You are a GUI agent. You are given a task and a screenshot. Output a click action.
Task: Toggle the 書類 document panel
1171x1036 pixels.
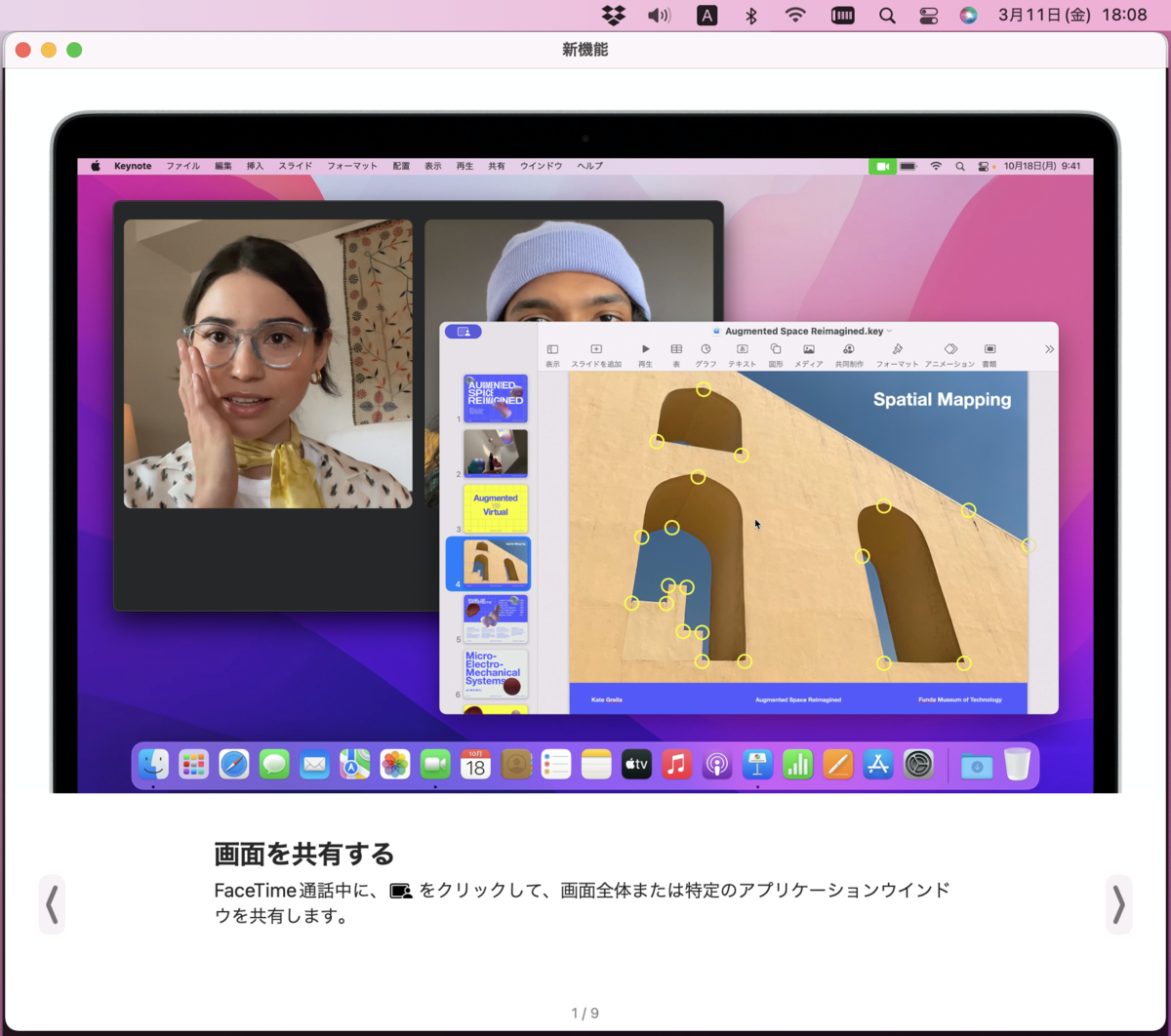pyautogui.click(x=989, y=348)
